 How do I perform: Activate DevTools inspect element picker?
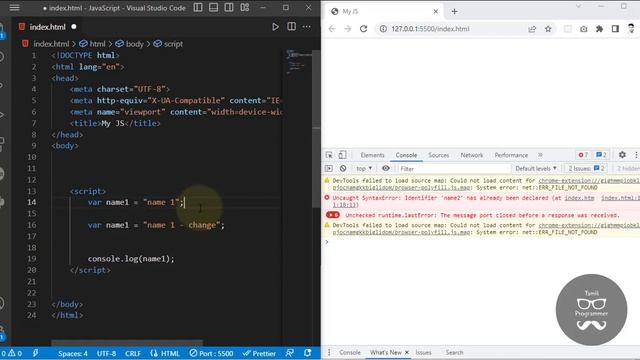pyautogui.click(x=329, y=155)
